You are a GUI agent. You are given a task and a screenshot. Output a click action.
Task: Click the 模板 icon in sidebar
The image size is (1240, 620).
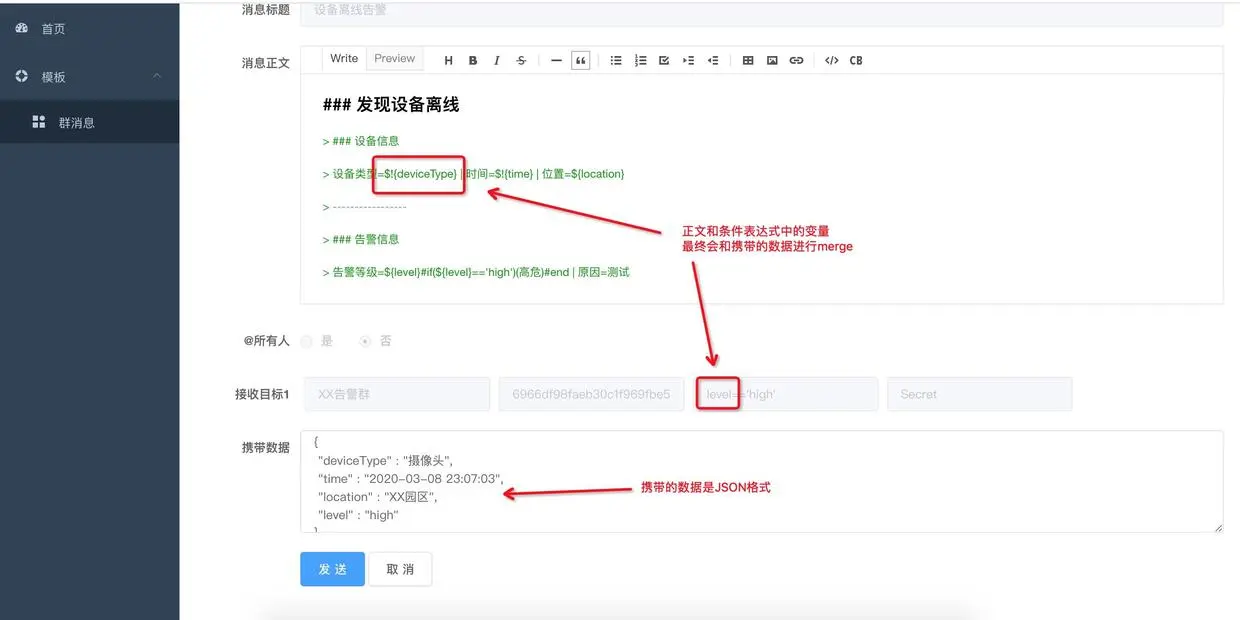(22, 76)
